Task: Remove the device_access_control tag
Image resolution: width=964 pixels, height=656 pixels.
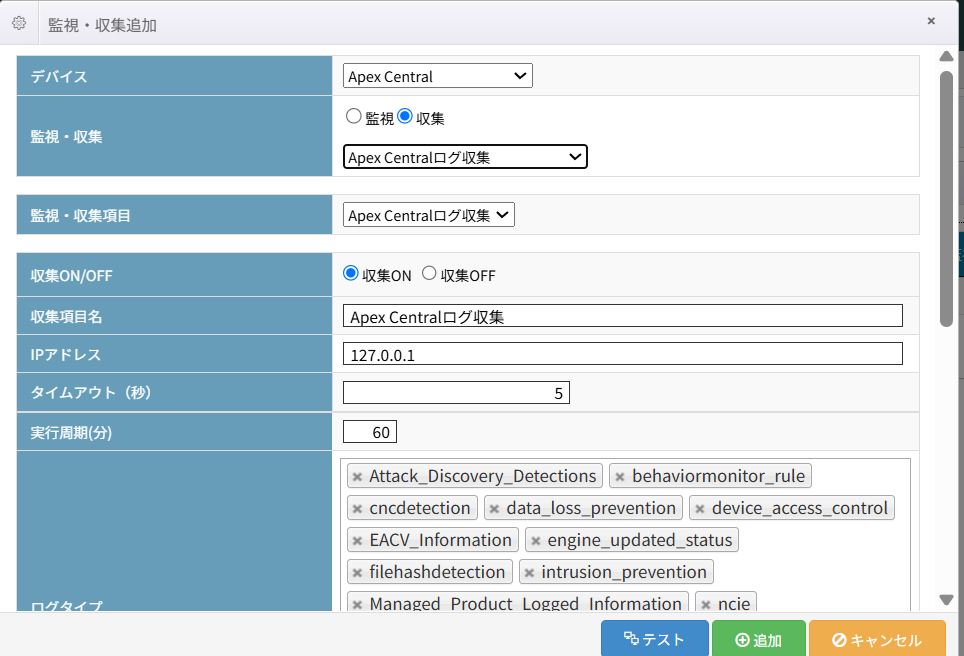Action: click(x=700, y=508)
